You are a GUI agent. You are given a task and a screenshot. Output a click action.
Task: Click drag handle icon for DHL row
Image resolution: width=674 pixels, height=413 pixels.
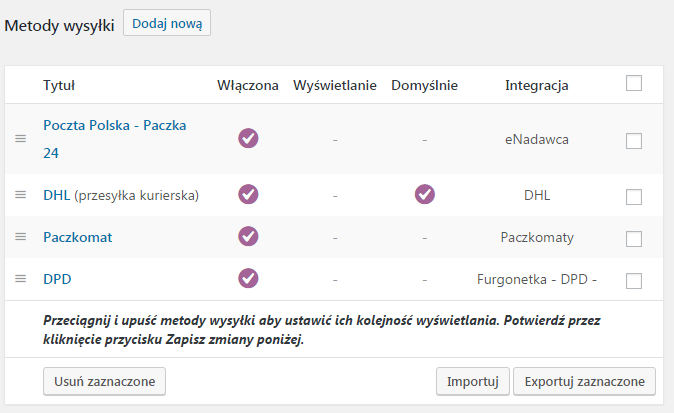(21, 195)
